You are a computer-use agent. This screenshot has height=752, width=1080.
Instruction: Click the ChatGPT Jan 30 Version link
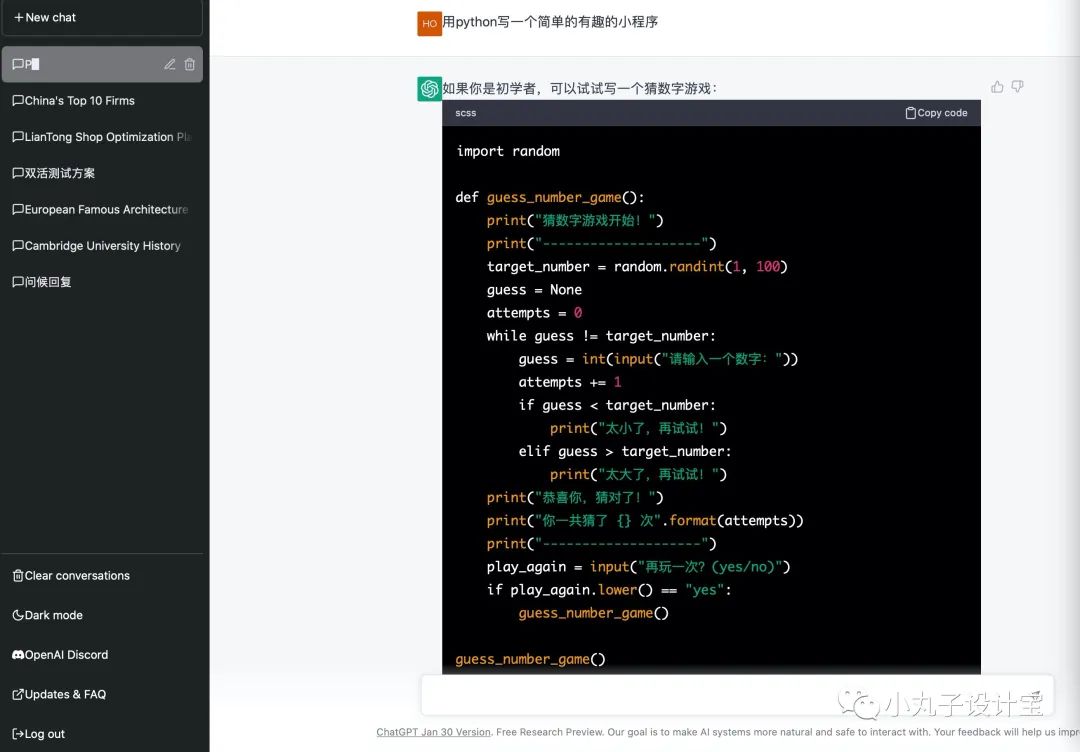click(x=433, y=732)
